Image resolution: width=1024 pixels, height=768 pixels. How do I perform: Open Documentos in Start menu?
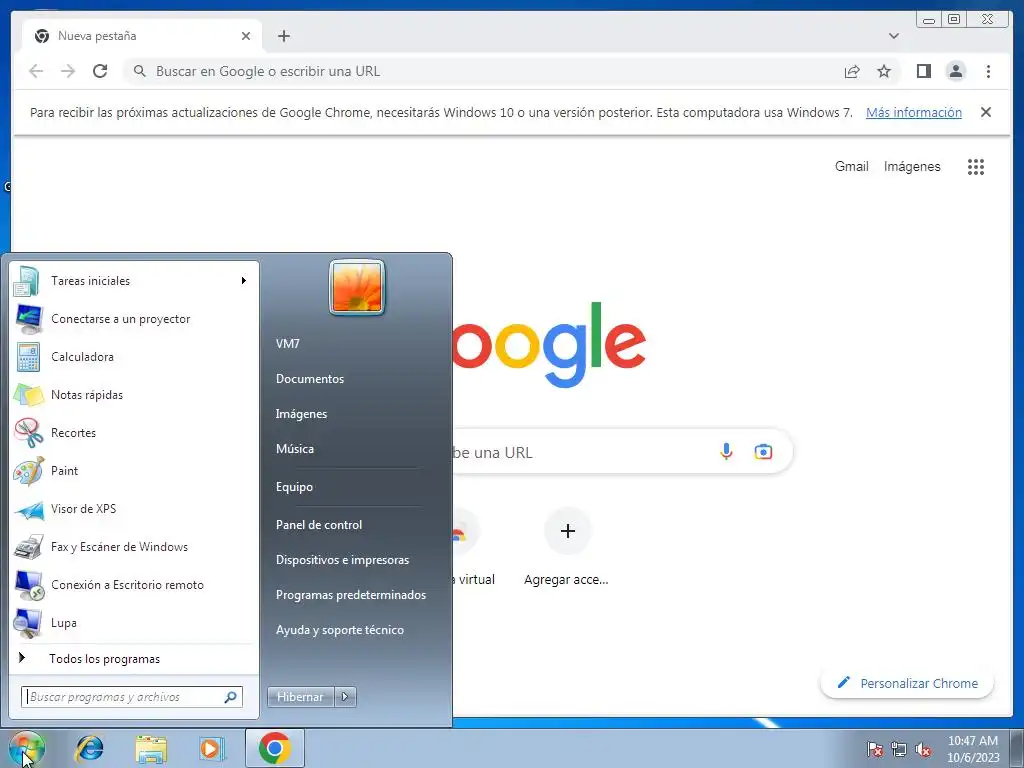(x=310, y=379)
